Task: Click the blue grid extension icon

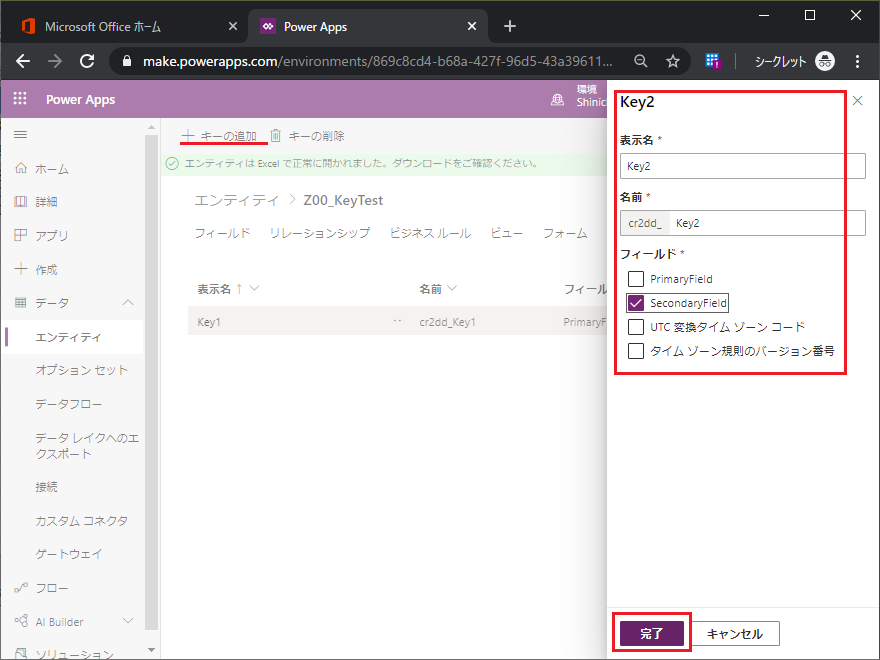Action: (x=713, y=61)
